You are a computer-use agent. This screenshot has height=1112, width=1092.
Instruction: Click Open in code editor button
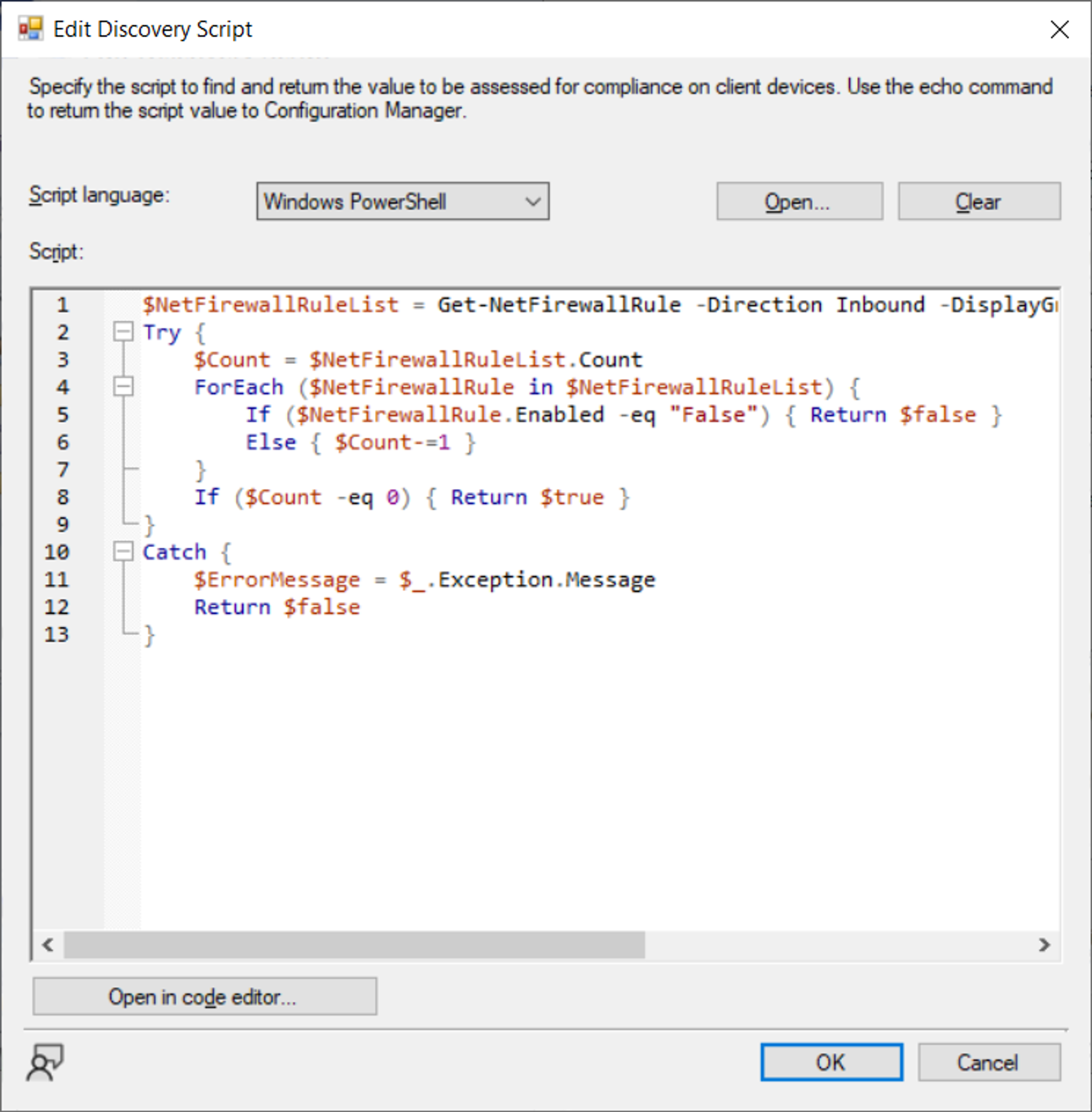pyautogui.click(x=205, y=997)
